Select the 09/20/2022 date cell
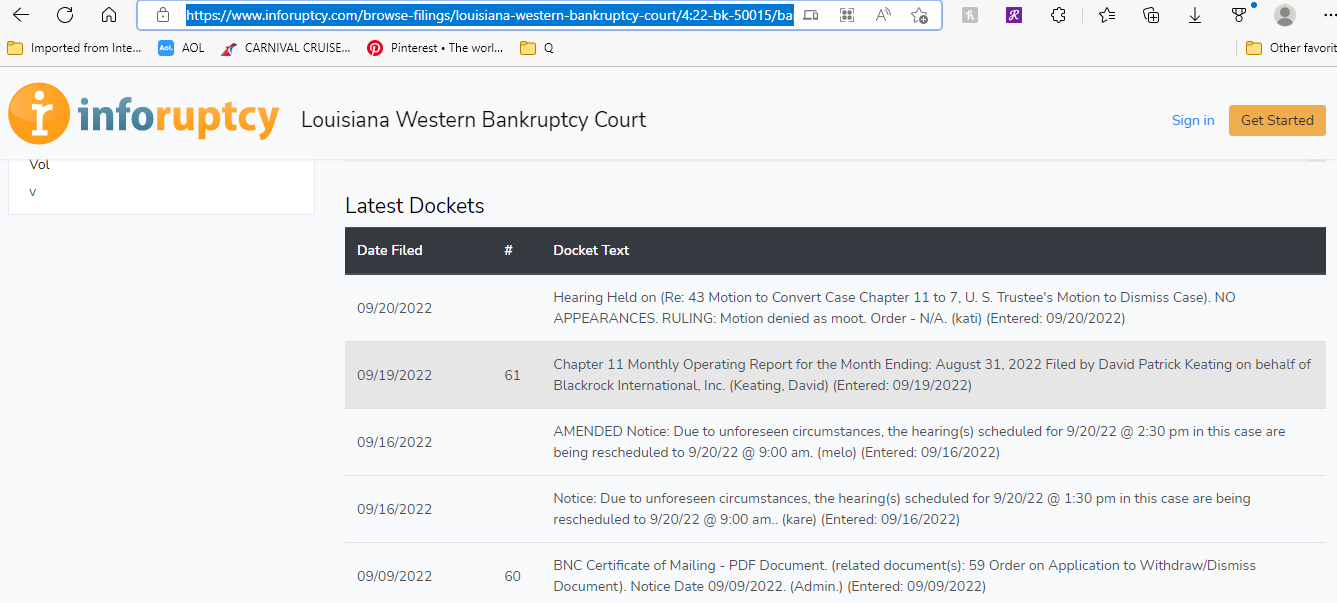Viewport: 1337px width, 603px height. point(395,308)
